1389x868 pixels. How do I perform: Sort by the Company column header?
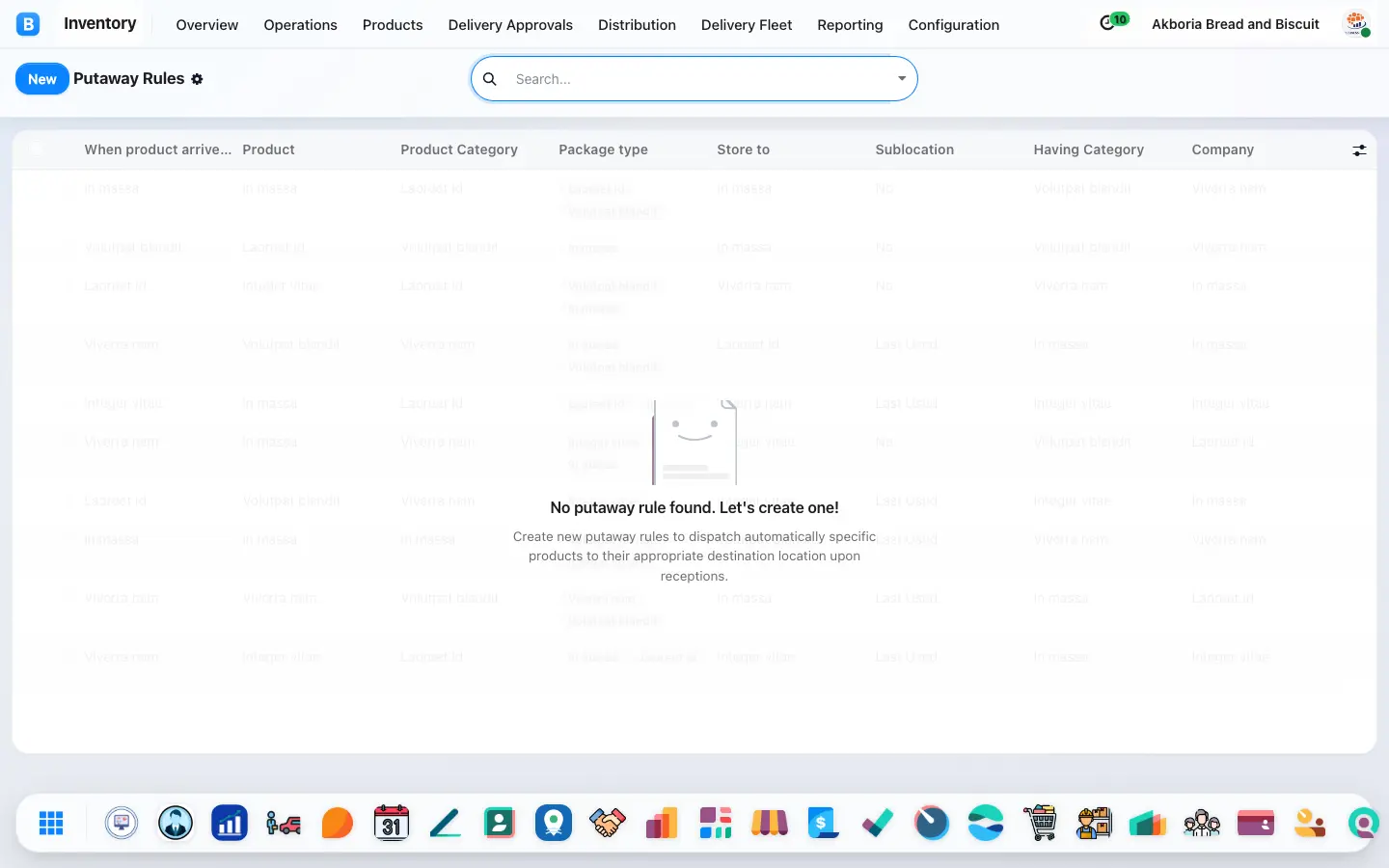[1223, 149]
